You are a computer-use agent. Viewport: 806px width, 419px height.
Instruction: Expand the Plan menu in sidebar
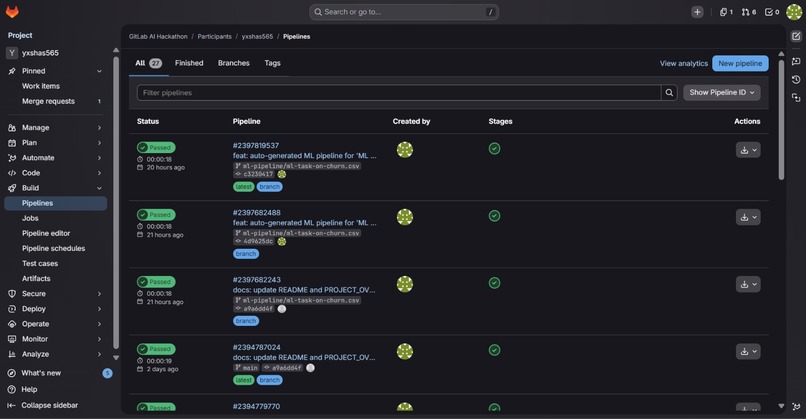(x=56, y=142)
